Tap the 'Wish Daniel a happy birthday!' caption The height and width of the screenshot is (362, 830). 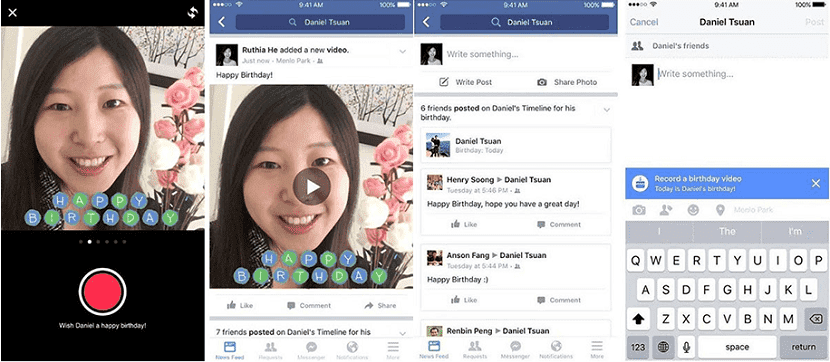(x=103, y=325)
